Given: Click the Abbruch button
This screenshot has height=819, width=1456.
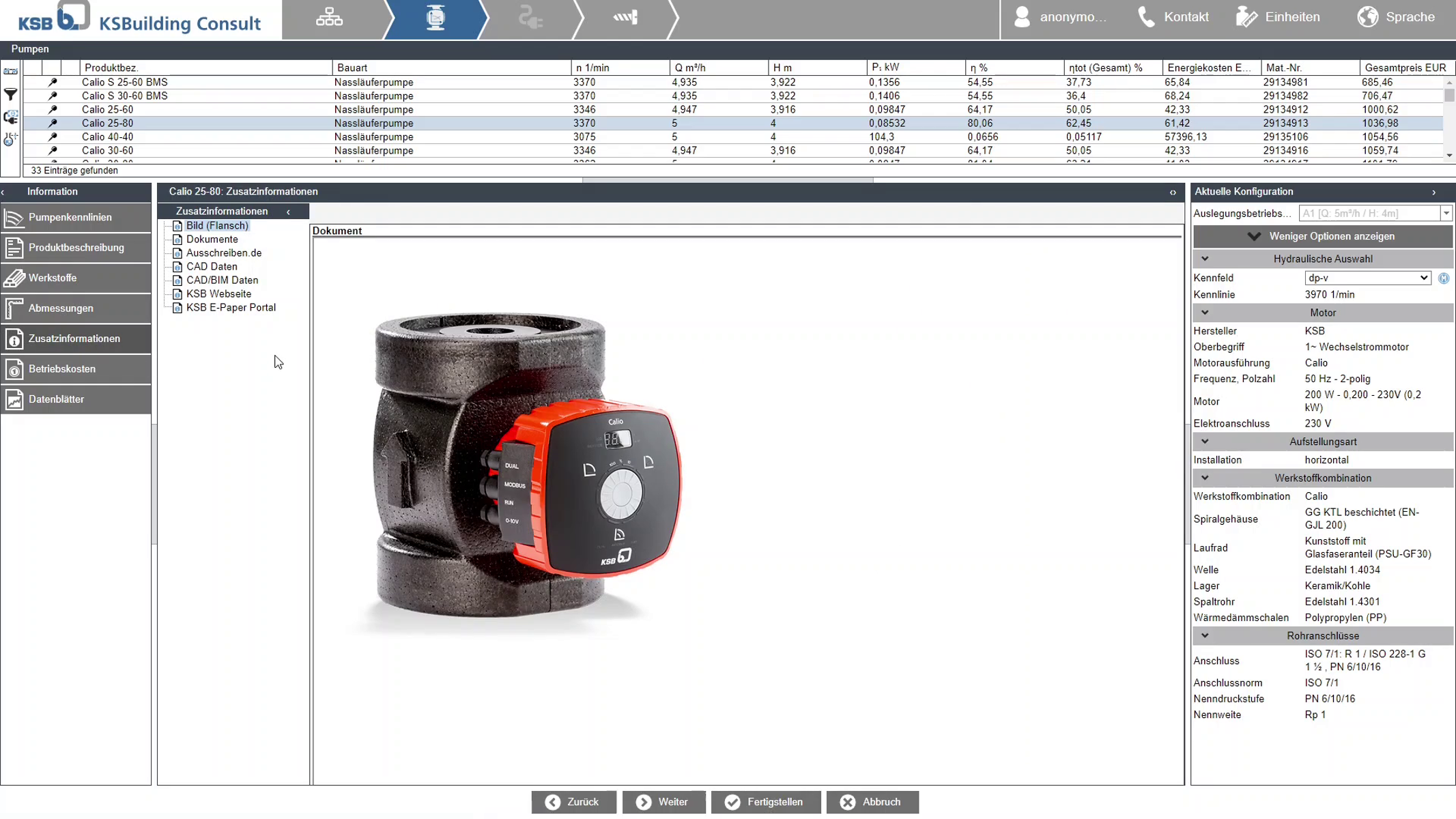Looking at the screenshot, I should [872, 802].
